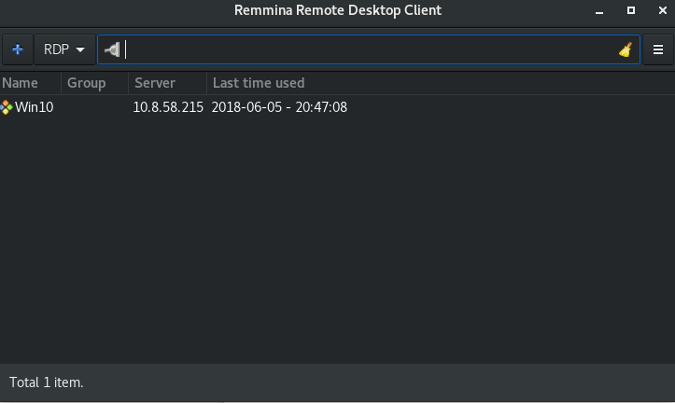Click the connect plug icon in the quick-connect field
Screen dimensions: 675x403
coord(112,50)
